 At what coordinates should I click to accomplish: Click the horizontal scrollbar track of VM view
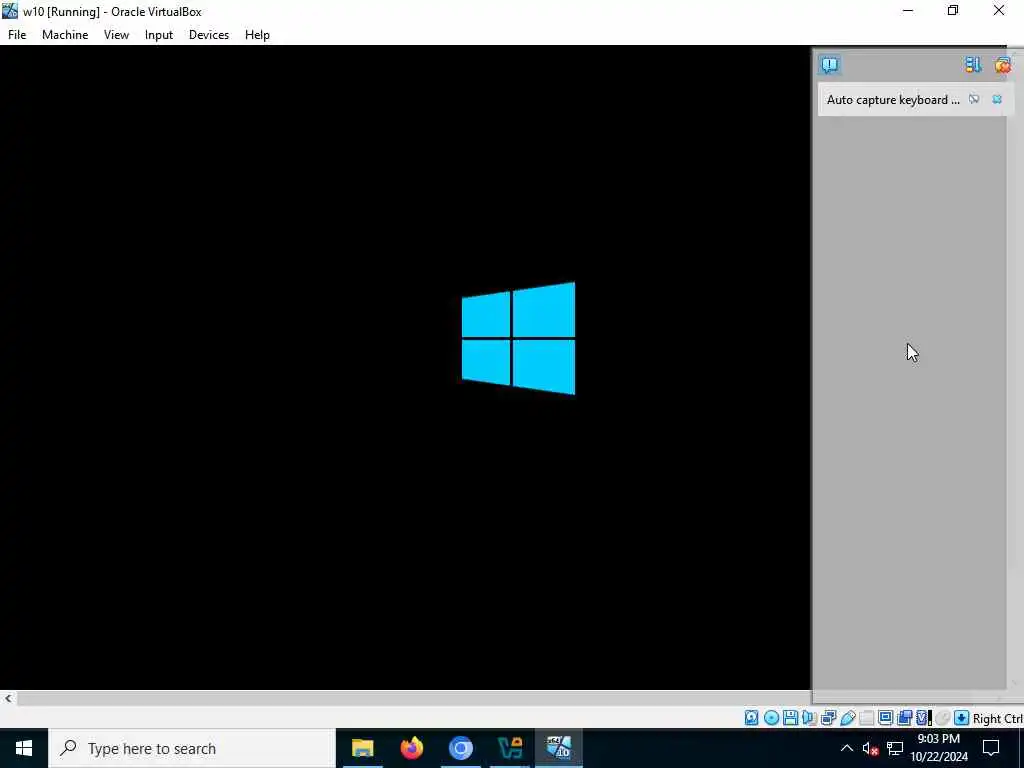click(x=413, y=699)
